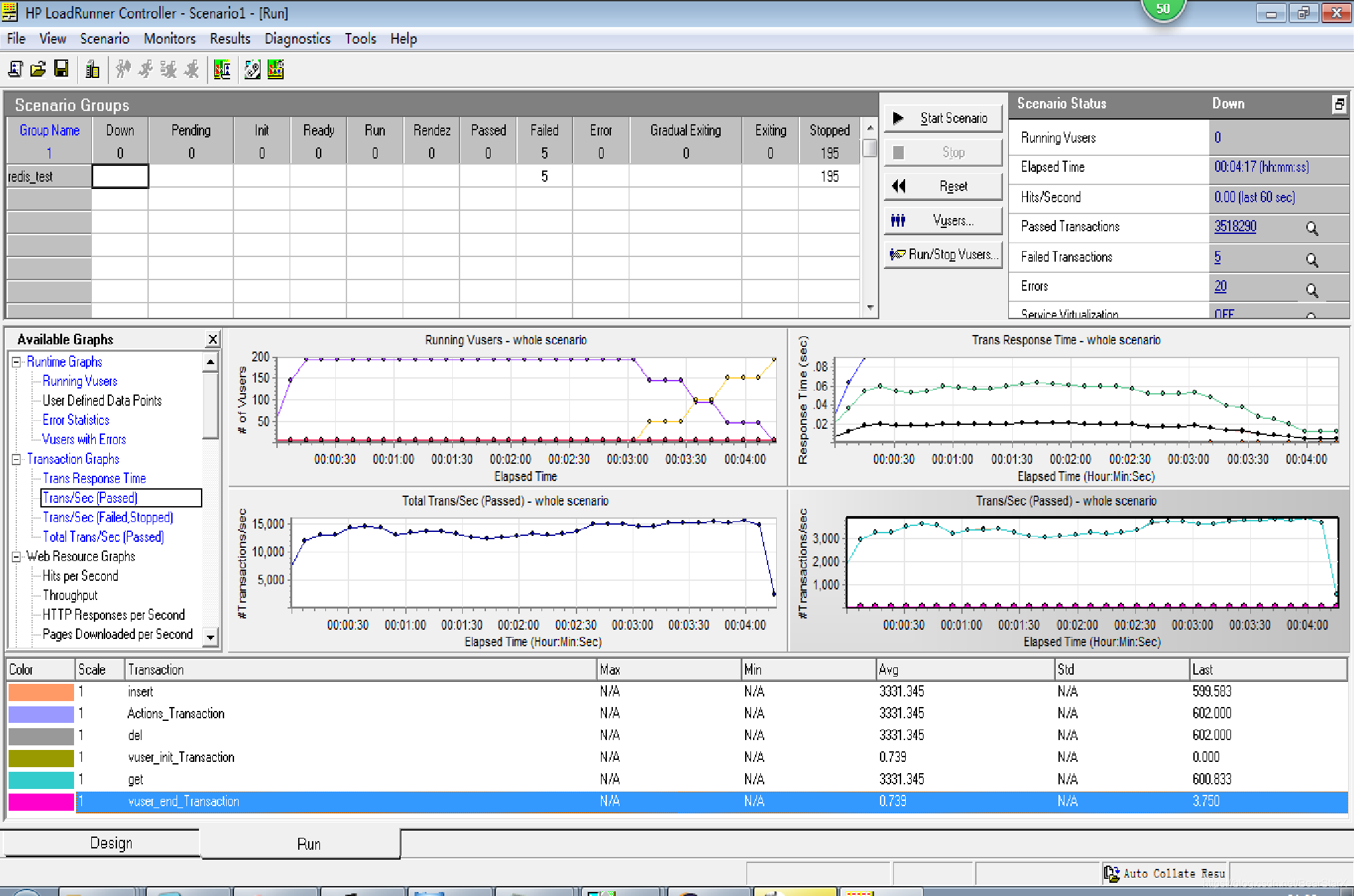Open the Load Generators toolbar icon
The image size is (1354, 896).
click(x=93, y=69)
